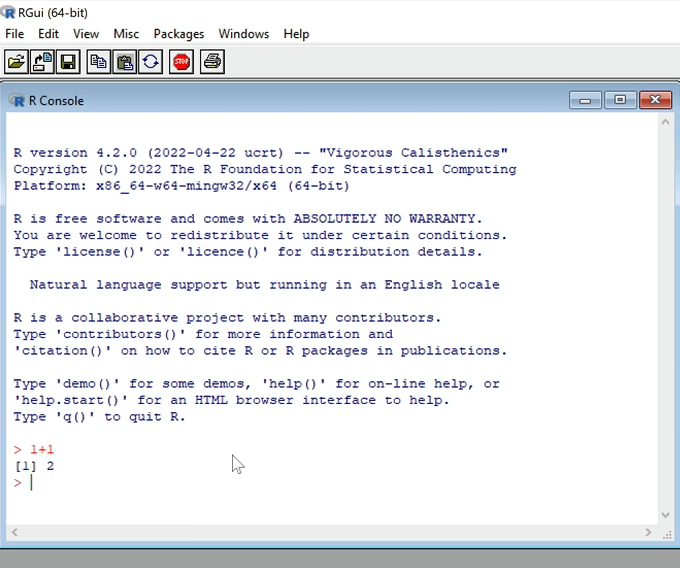Click the R Console window logo icon
Screen dimensions: 680x568
point(17,101)
